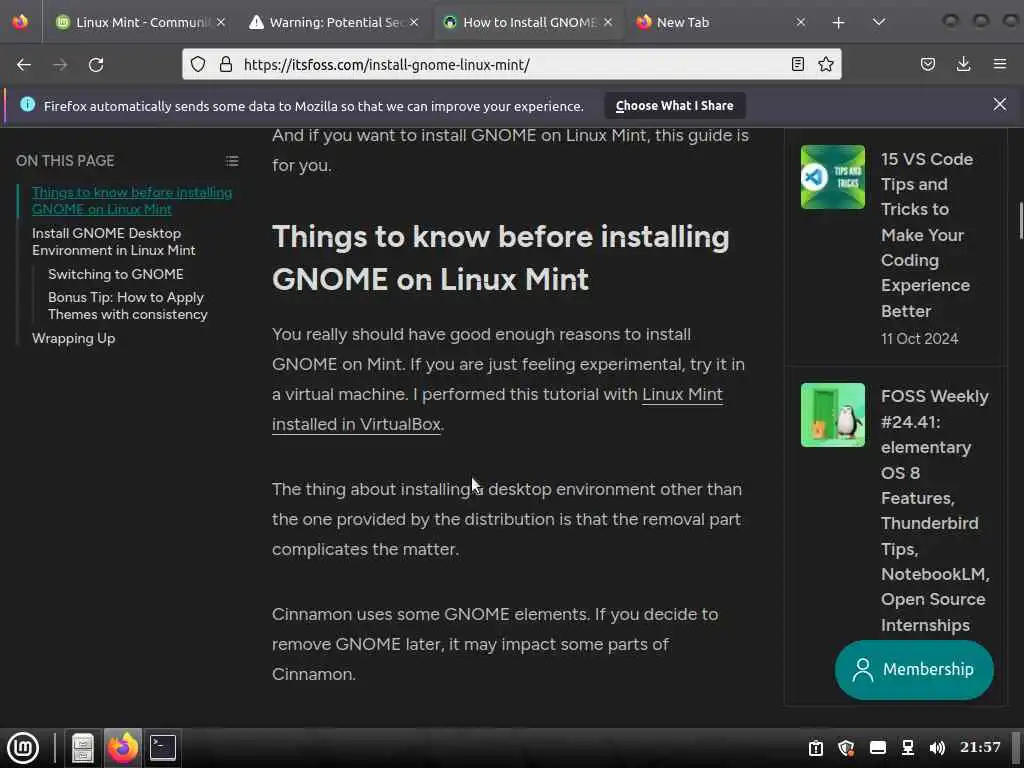Reload the current page
Screen dimensions: 1024x768
96,65
